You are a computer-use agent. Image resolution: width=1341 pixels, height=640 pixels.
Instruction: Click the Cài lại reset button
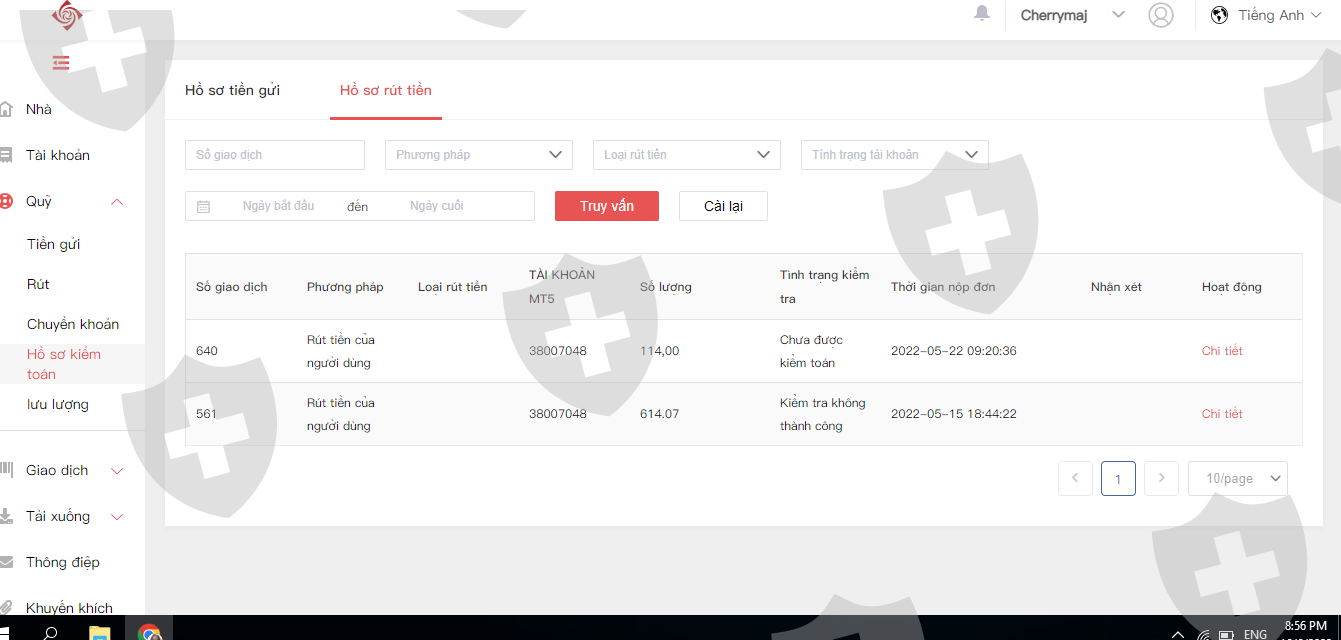723,206
